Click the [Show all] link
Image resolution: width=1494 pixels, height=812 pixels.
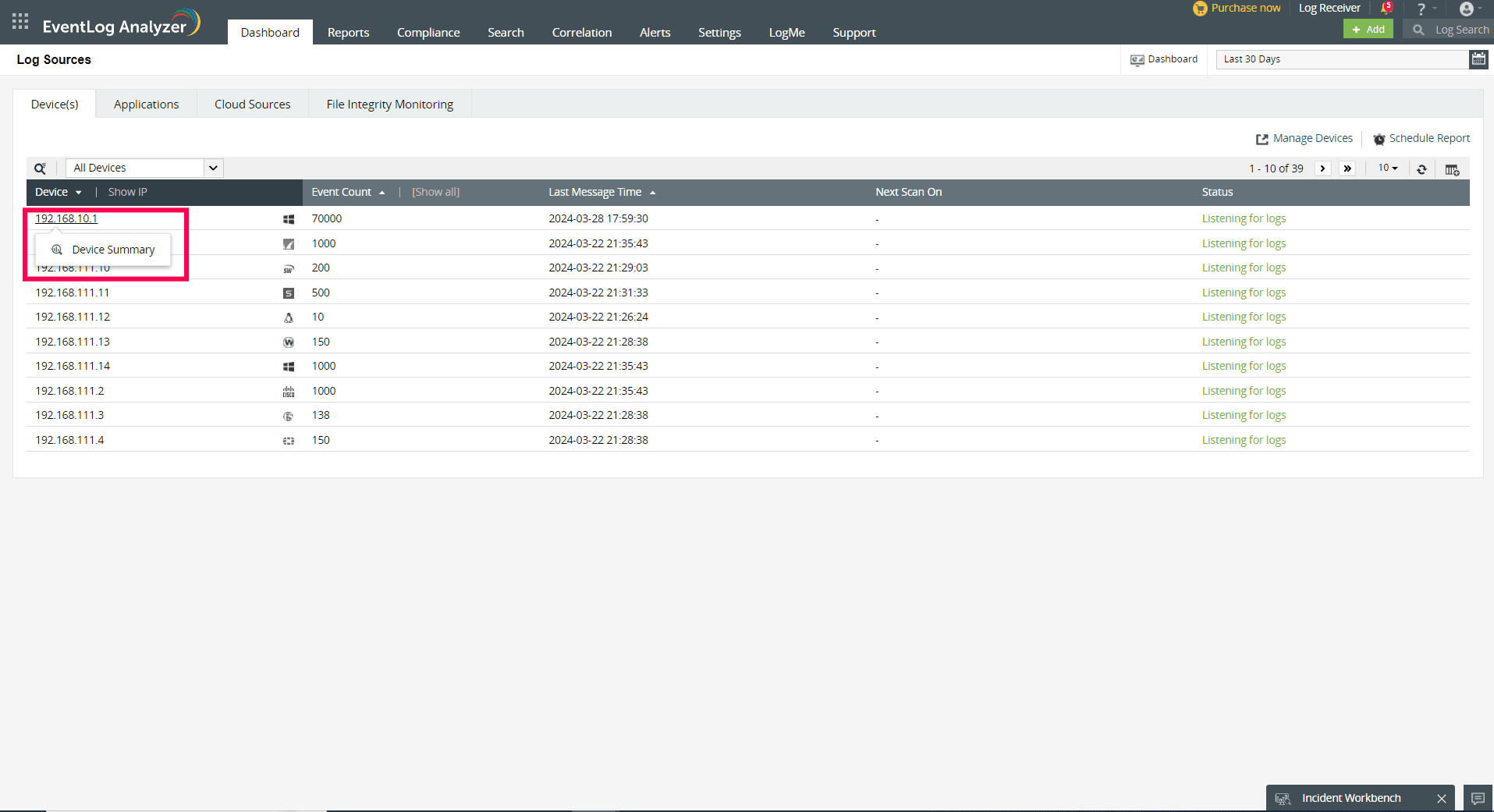pyautogui.click(x=436, y=192)
